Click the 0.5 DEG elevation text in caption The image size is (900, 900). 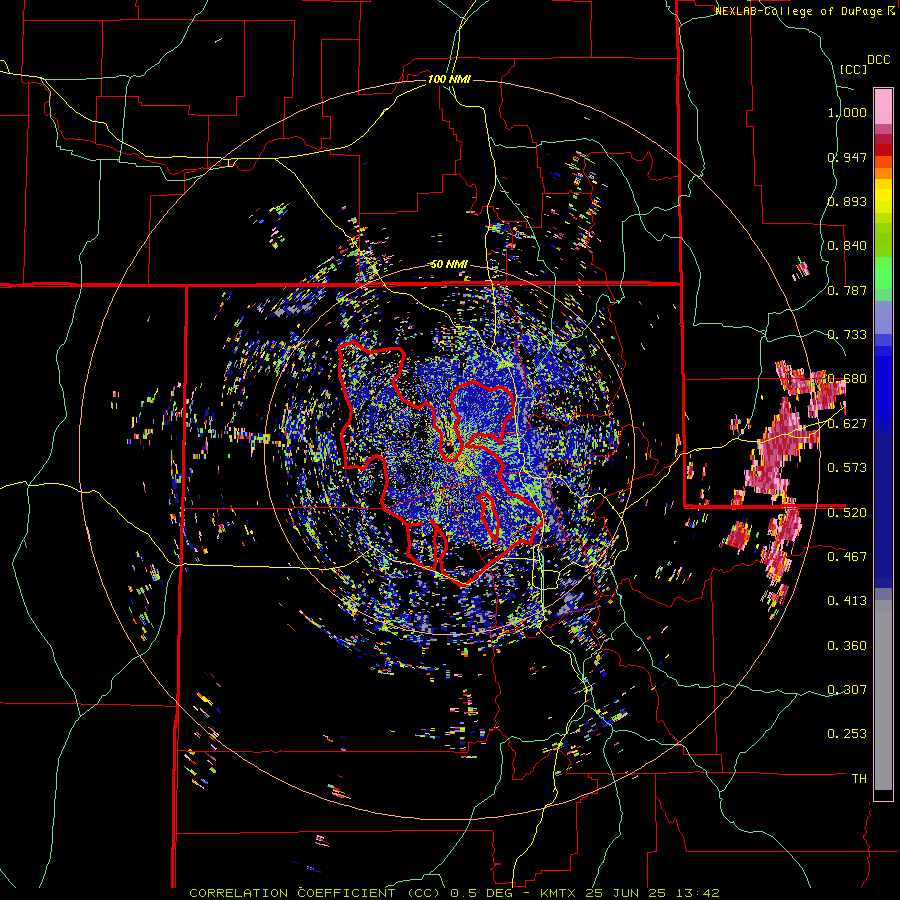[481, 893]
